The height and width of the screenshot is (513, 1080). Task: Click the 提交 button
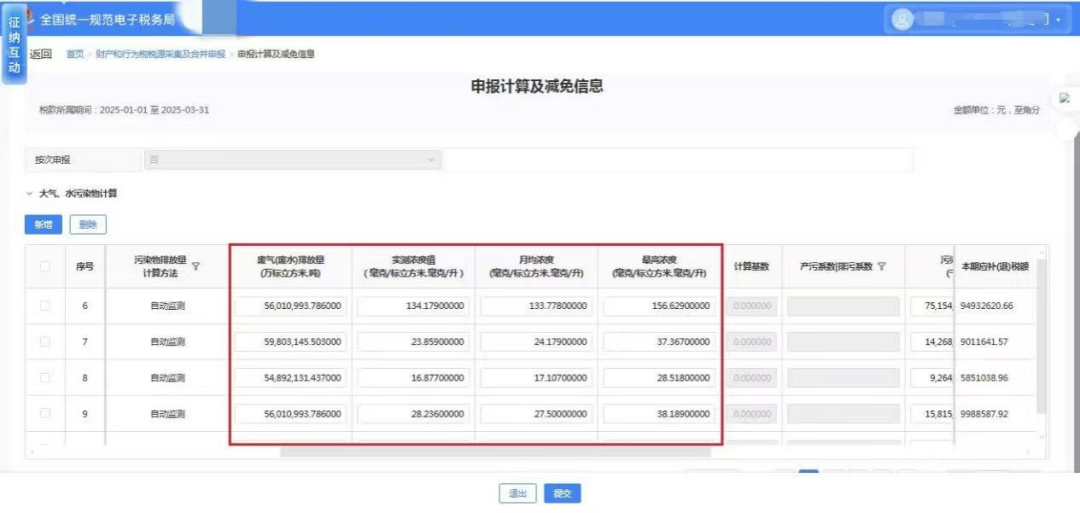(x=562, y=493)
